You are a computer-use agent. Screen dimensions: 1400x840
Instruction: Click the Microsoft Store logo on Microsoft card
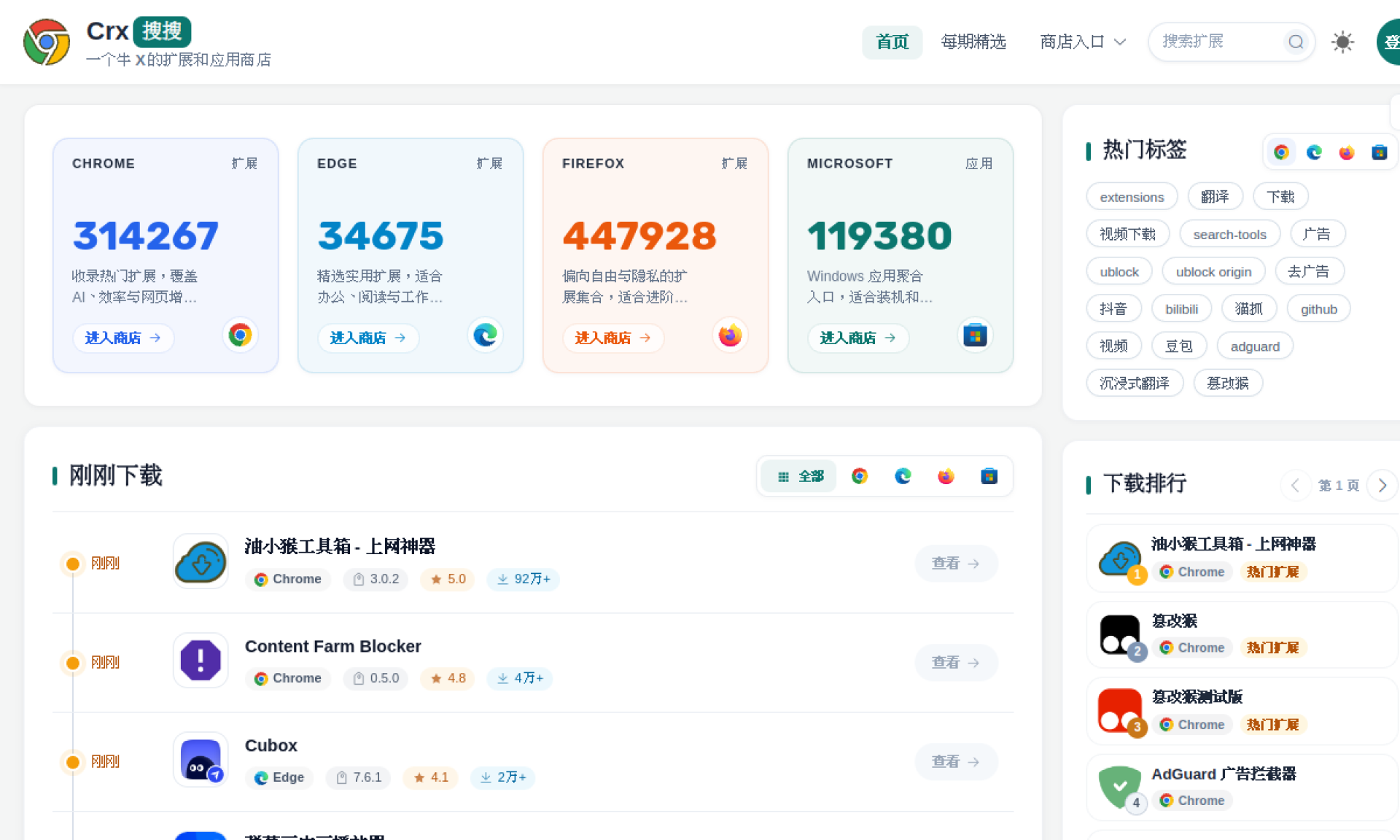(x=975, y=335)
